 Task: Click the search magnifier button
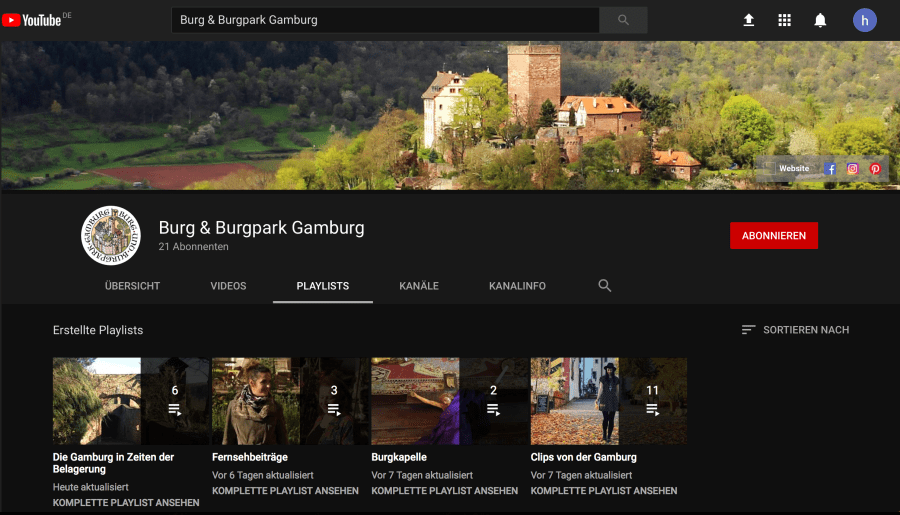point(623,20)
